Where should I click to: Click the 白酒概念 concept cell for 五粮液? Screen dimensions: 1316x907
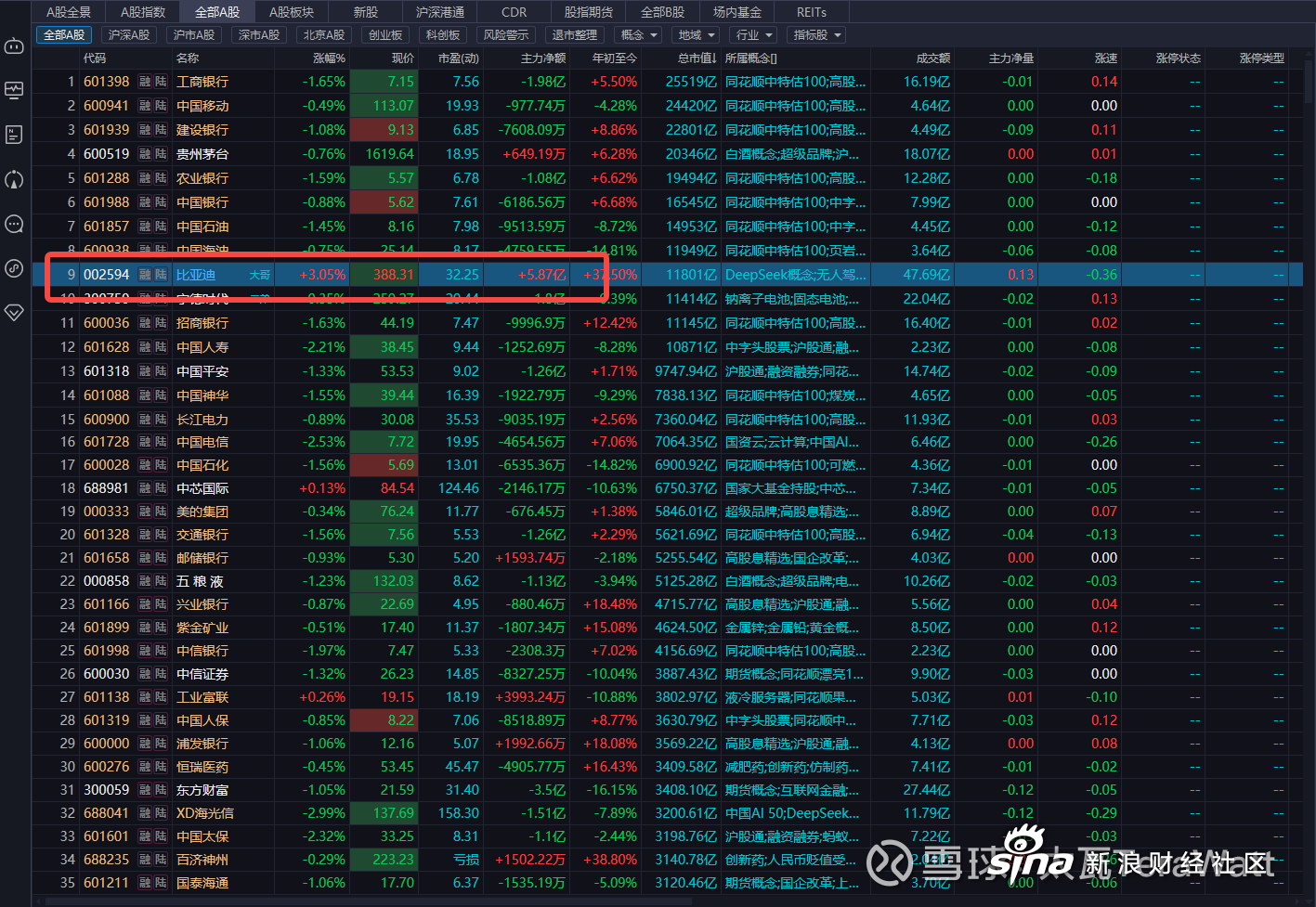tap(795, 581)
